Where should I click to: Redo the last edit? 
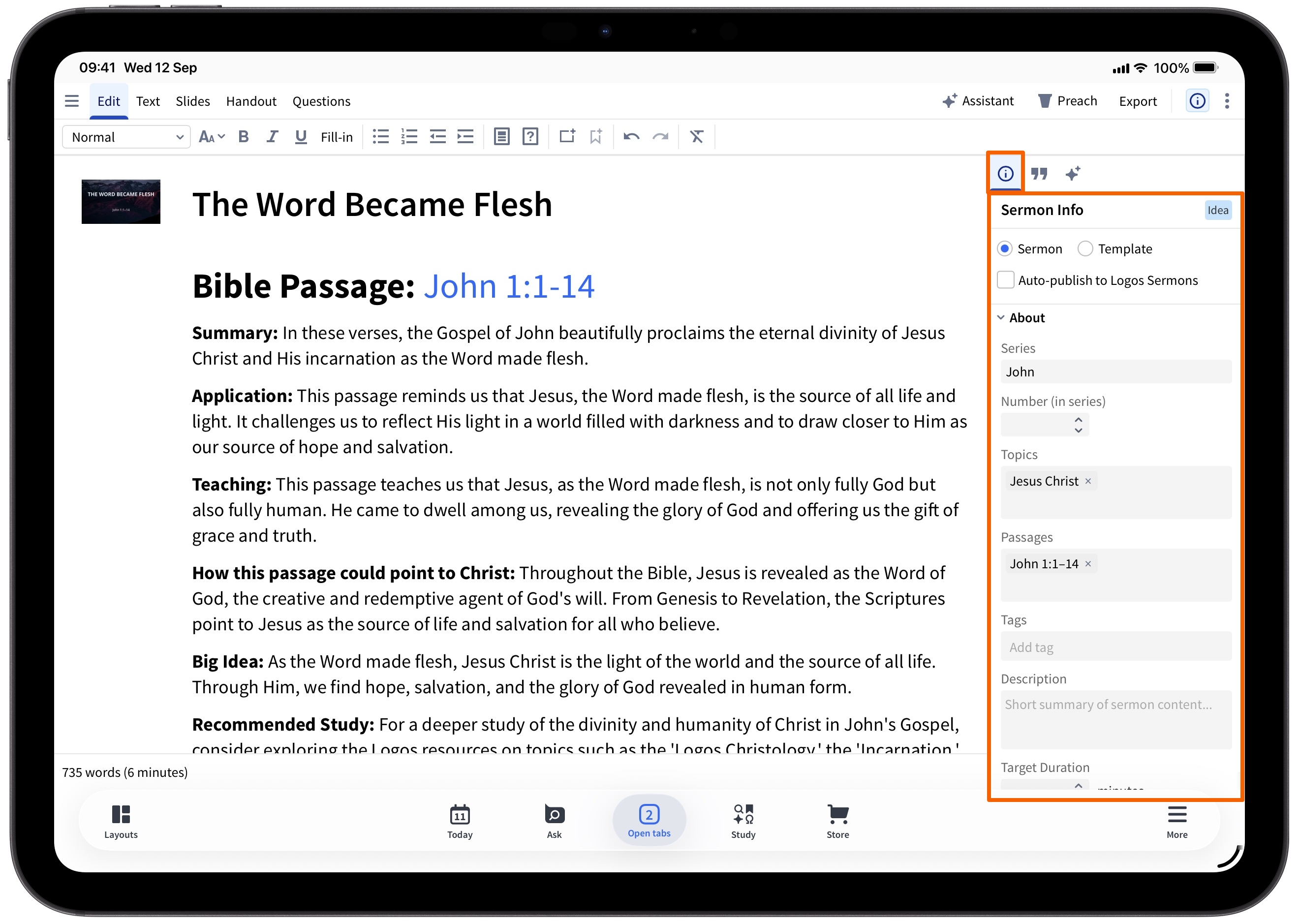click(661, 137)
